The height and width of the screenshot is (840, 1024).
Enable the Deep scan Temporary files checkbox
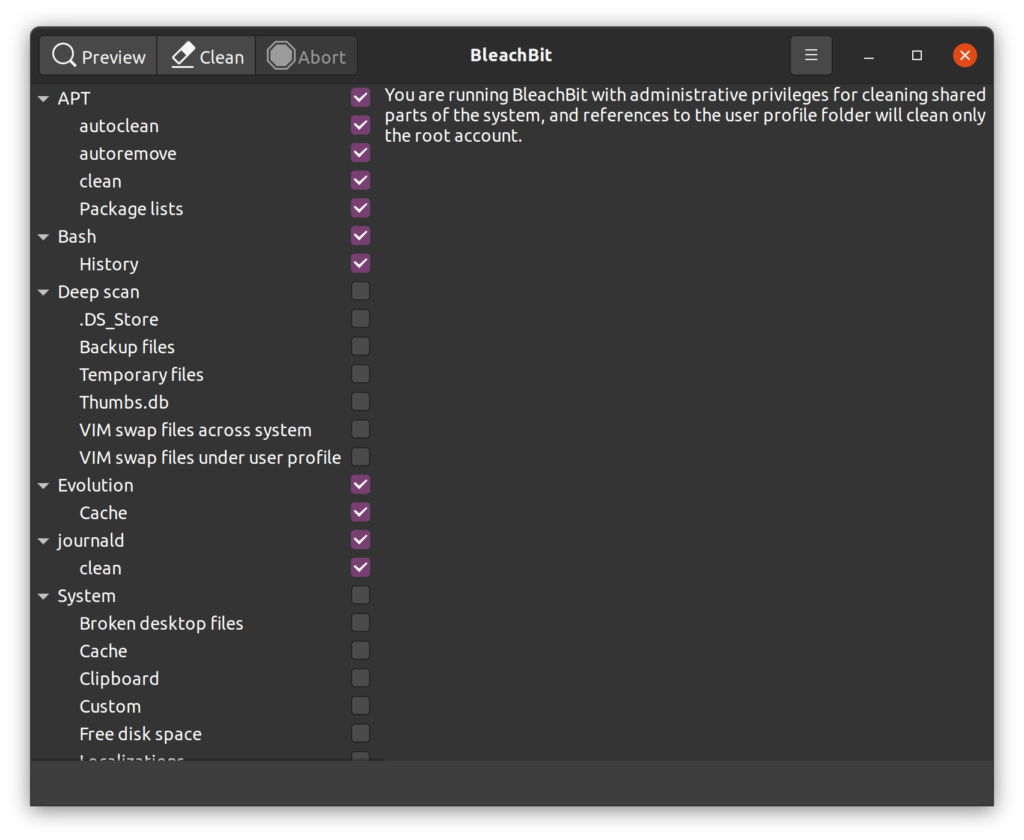coord(361,374)
